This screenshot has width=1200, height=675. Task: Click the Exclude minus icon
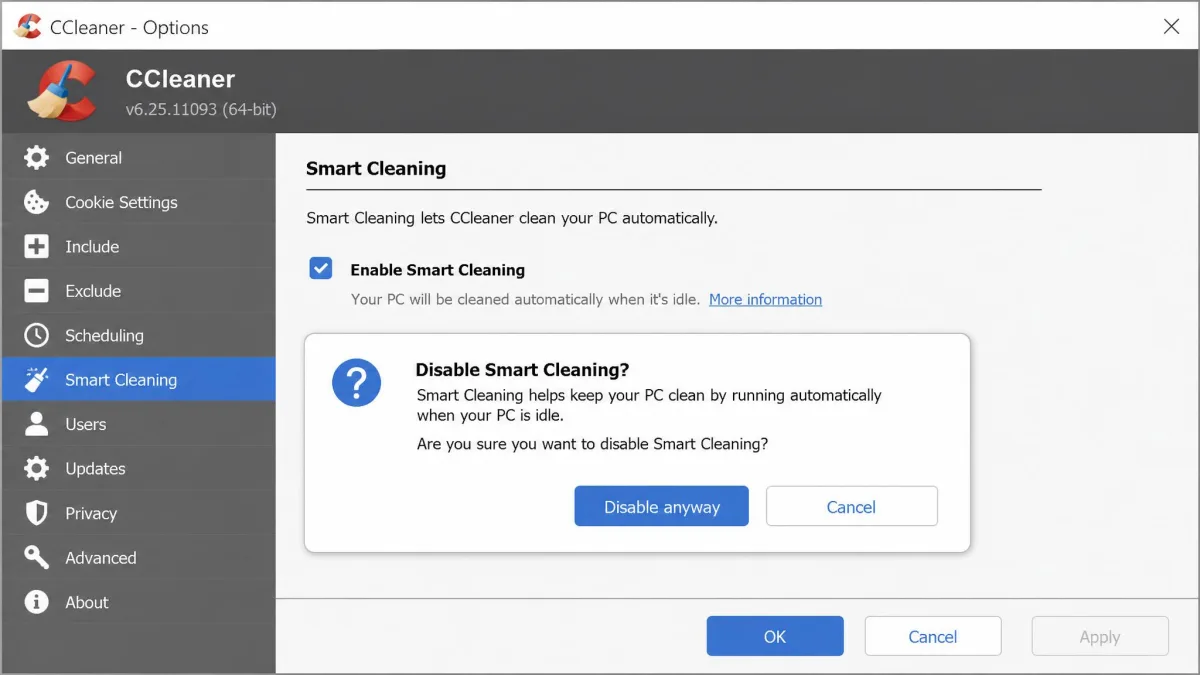coord(37,291)
